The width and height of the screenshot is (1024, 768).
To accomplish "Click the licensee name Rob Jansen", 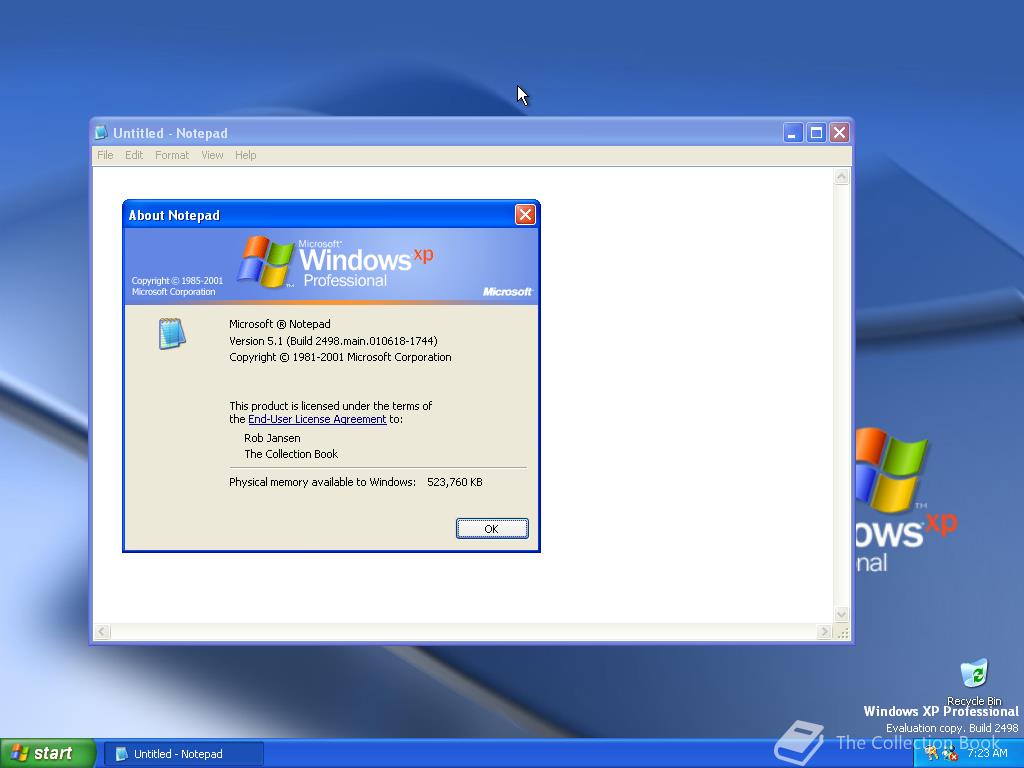I will (272, 438).
